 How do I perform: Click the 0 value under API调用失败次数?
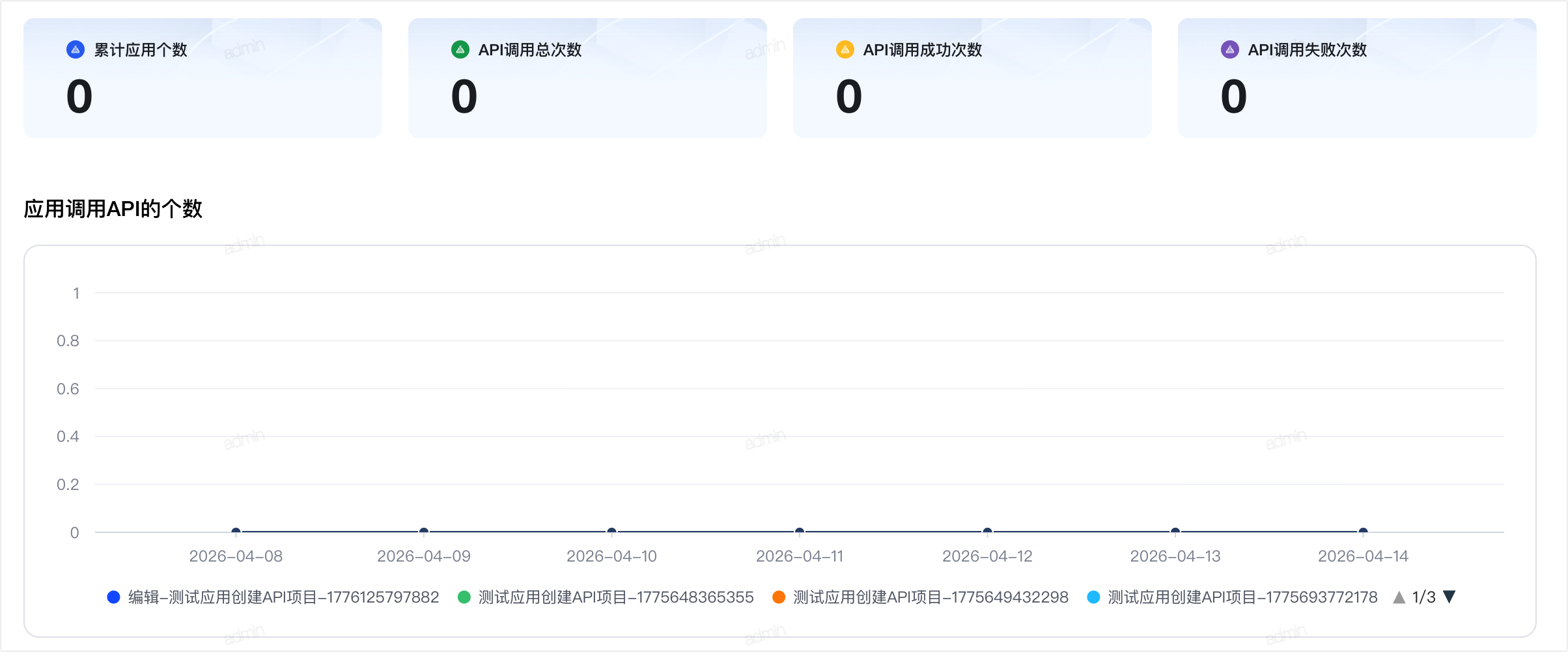(x=1234, y=96)
